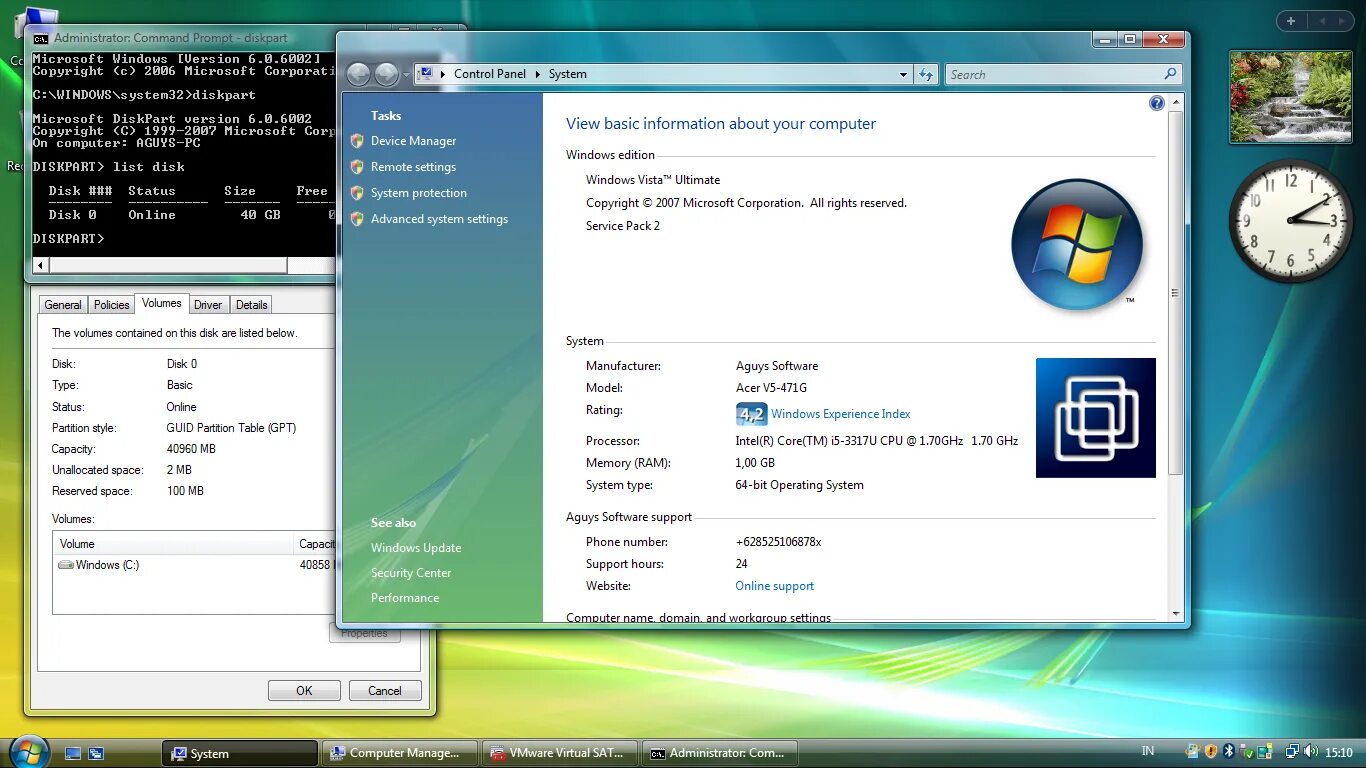Open address bar history dropdown arrow
This screenshot has width=1366, height=768.
click(x=903, y=74)
